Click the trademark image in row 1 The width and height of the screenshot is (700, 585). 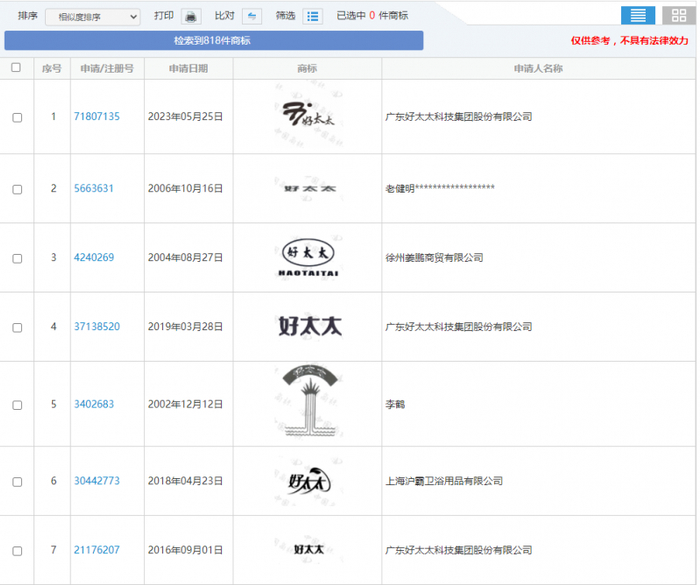(x=308, y=115)
